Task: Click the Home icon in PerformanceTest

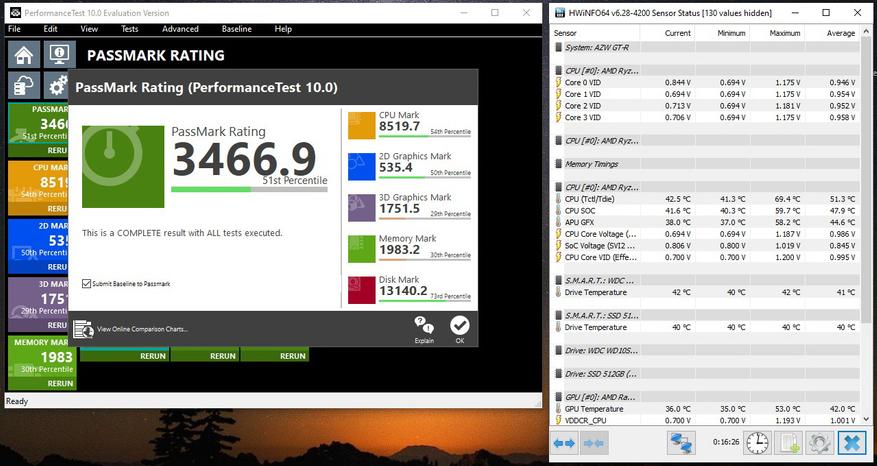Action: (x=25, y=55)
